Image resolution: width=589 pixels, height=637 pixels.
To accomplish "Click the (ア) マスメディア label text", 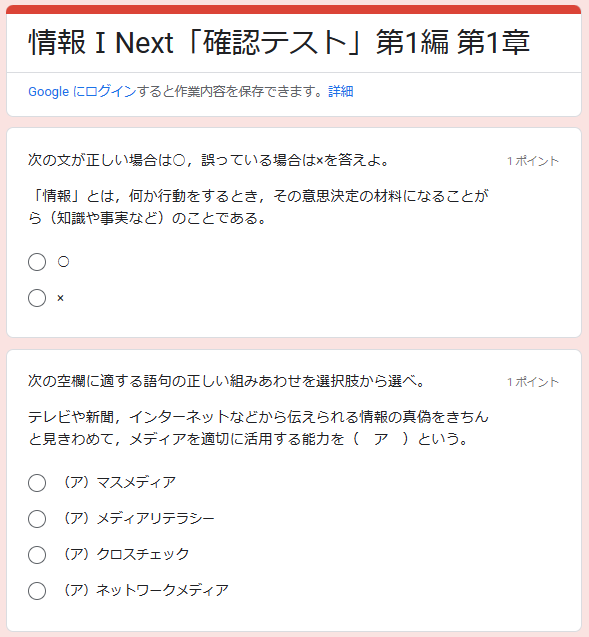I will (x=118, y=482).
